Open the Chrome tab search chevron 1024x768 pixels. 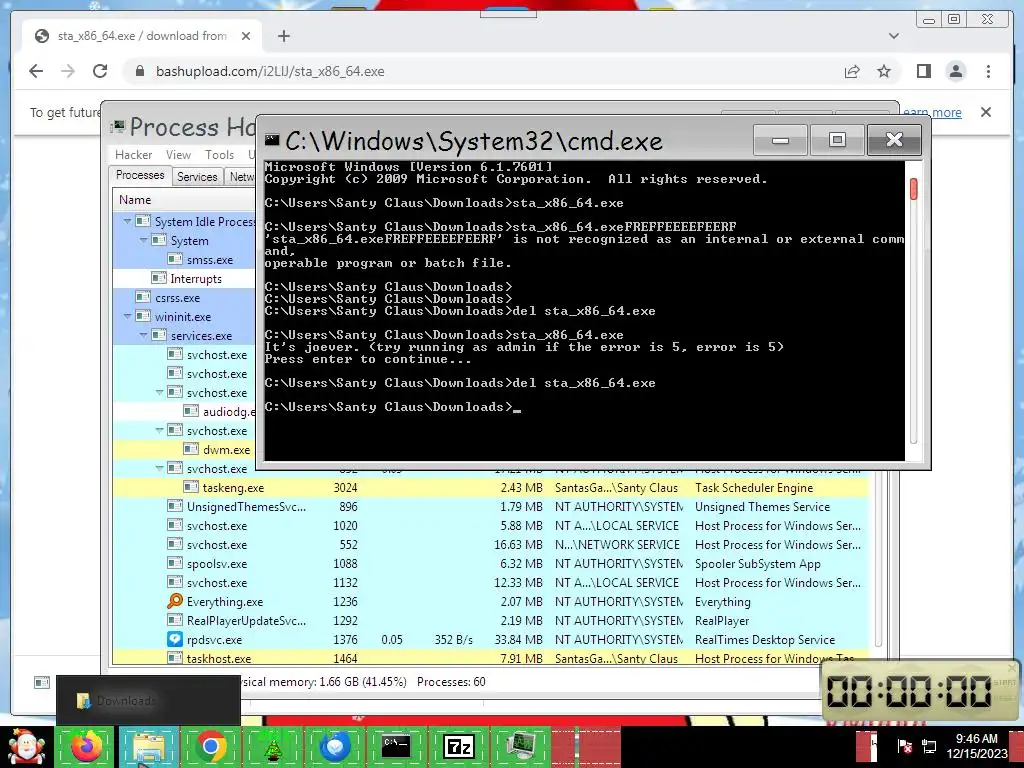(x=893, y=36)
